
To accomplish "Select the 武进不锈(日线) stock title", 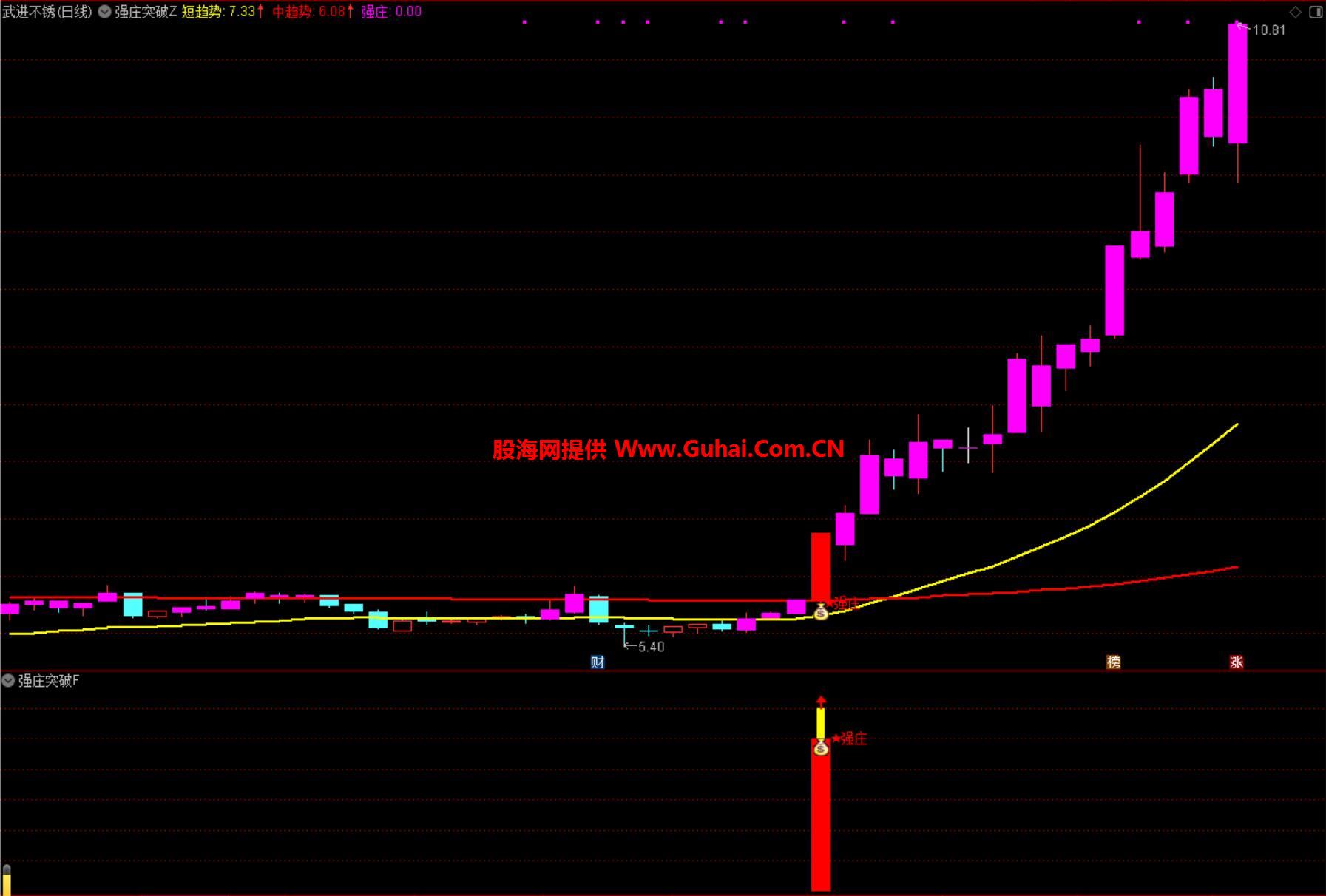I will (x=47, y=12).
